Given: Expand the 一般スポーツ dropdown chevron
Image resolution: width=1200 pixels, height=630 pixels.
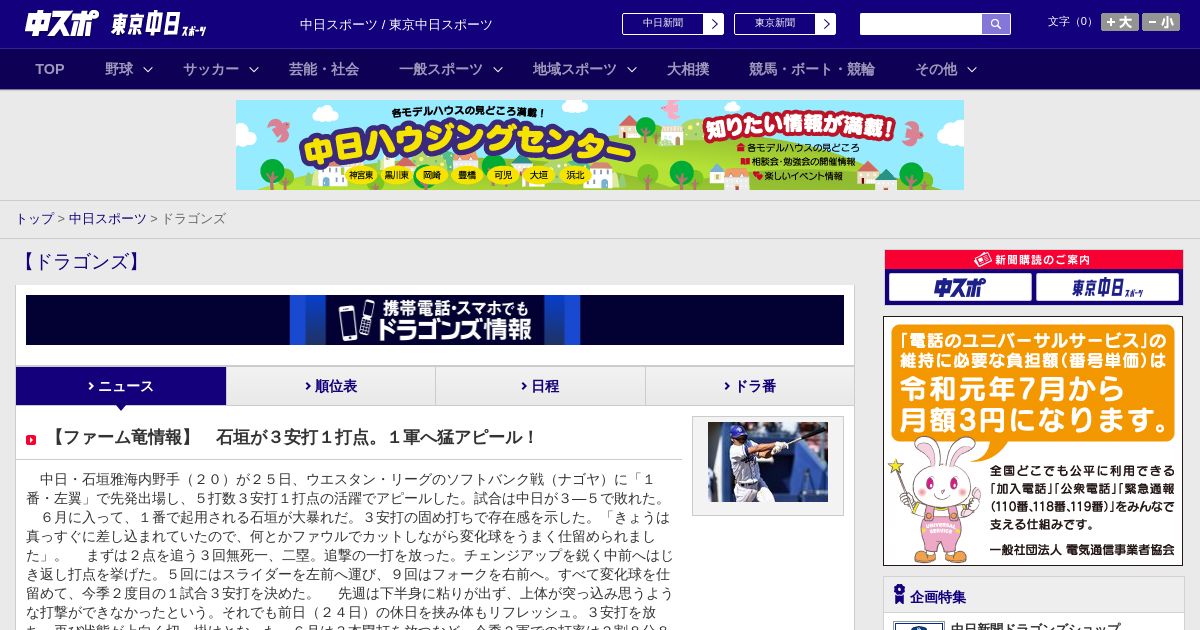Looking at the screenshot, I should (x=498, y=70).
